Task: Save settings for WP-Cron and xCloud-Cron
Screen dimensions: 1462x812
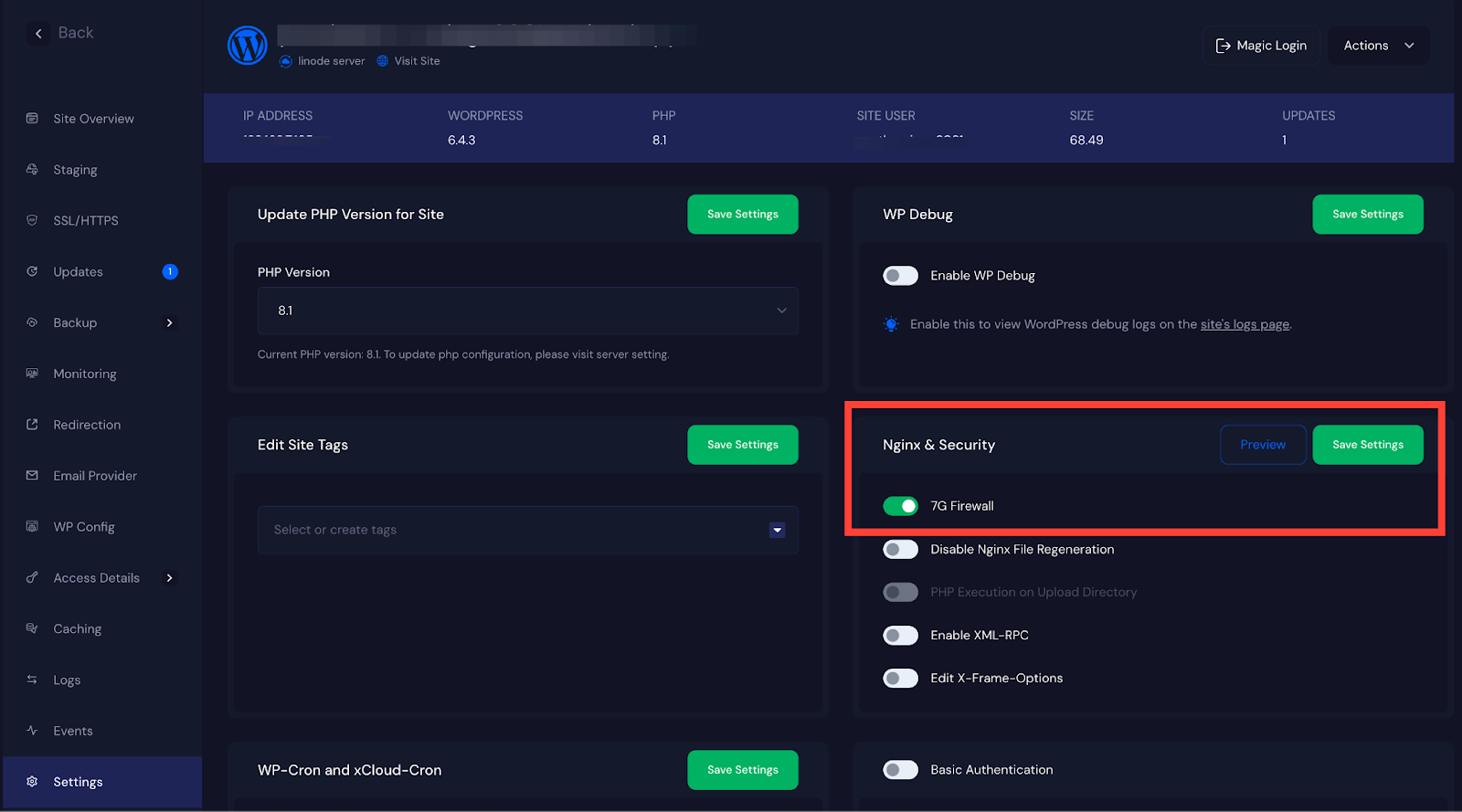Action: (743, 770)
